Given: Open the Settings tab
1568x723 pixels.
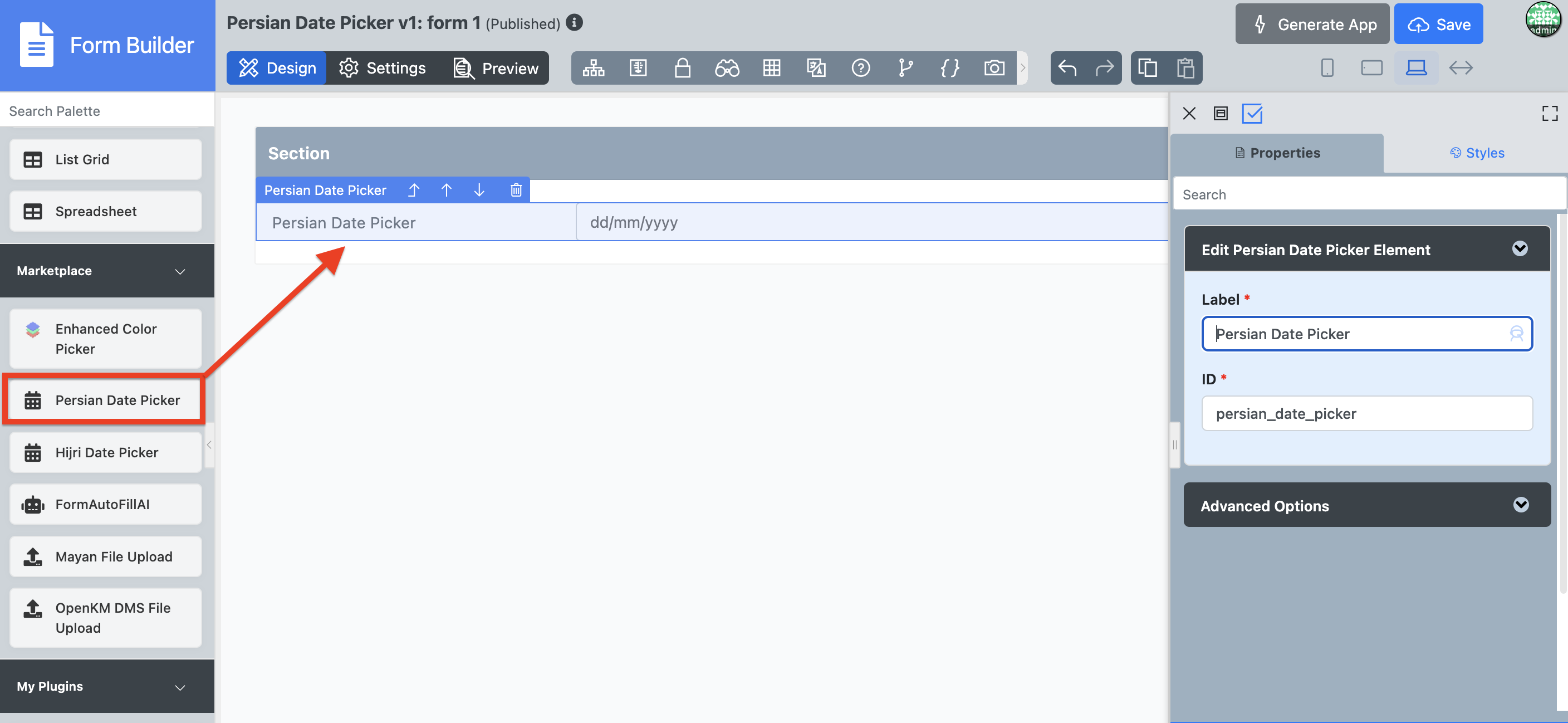Looking at the screenshot, I should click(x=383, y=67).
